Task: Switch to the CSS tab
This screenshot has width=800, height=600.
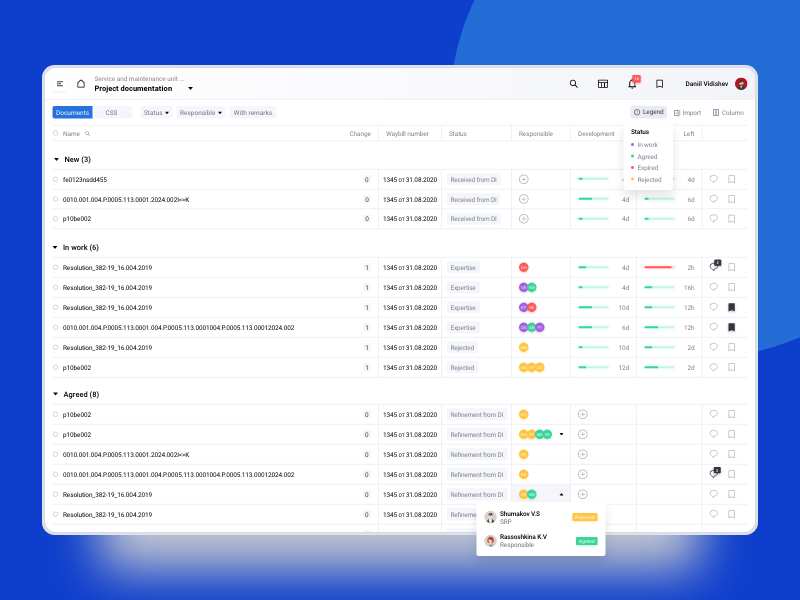Action: 112,113
